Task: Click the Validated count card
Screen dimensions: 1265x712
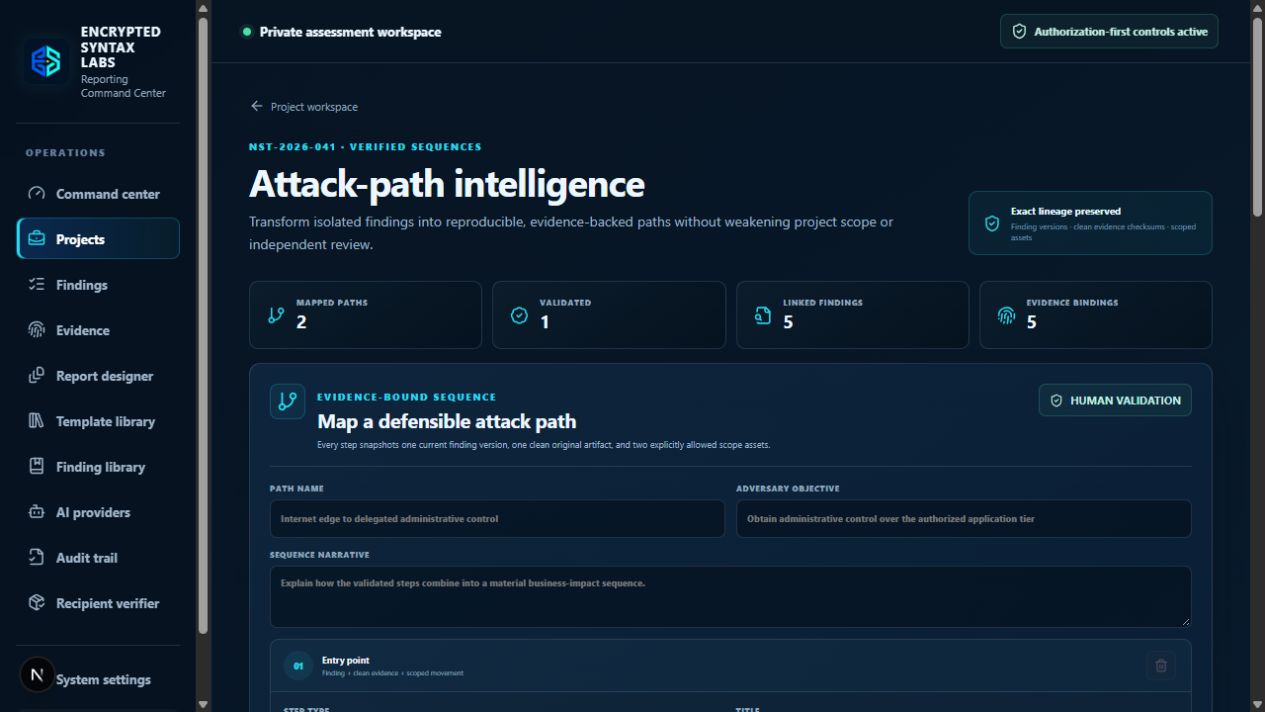Action: tap(609, 315)
